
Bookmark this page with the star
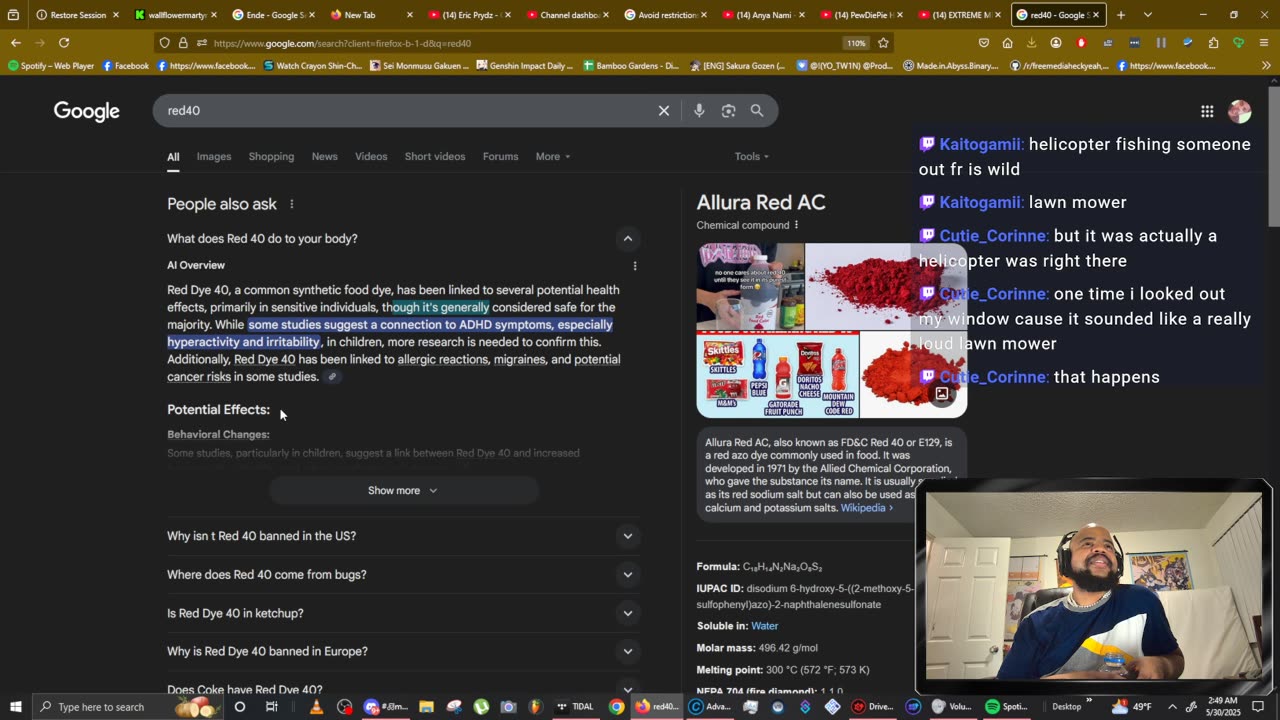[x=883, y=43]
